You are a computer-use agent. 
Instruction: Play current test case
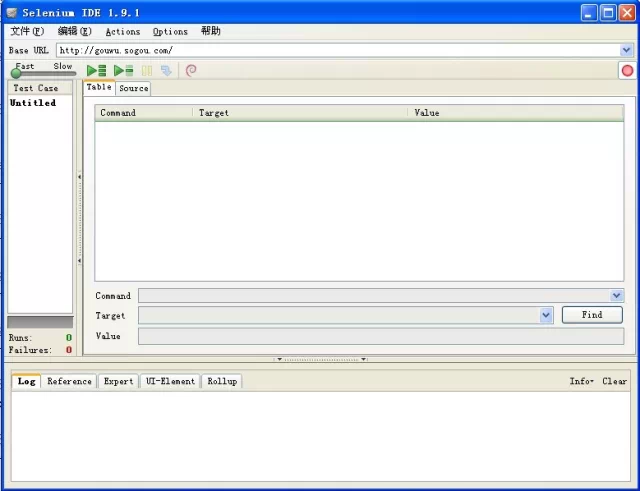click(124, 71)
